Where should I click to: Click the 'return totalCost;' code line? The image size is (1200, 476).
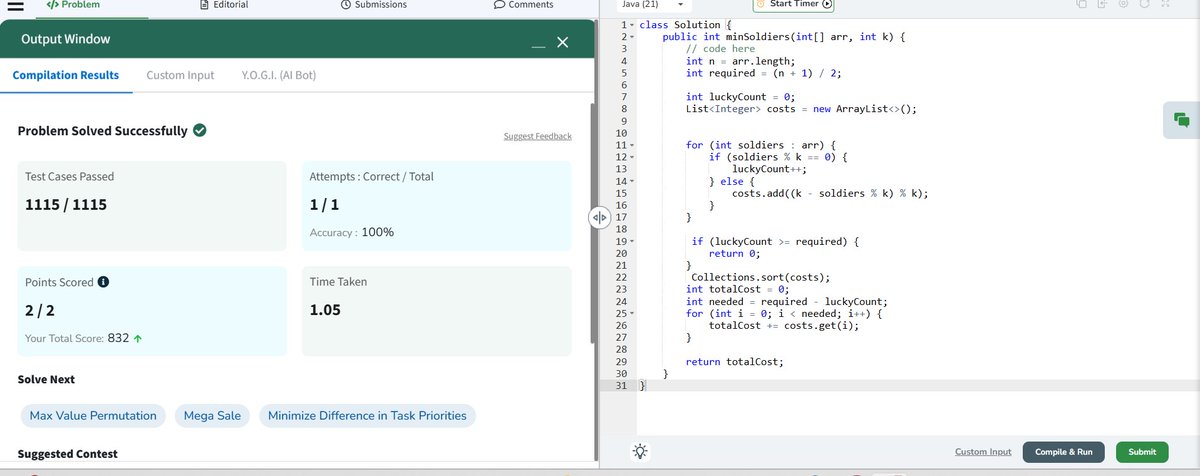tap(735, 362)
